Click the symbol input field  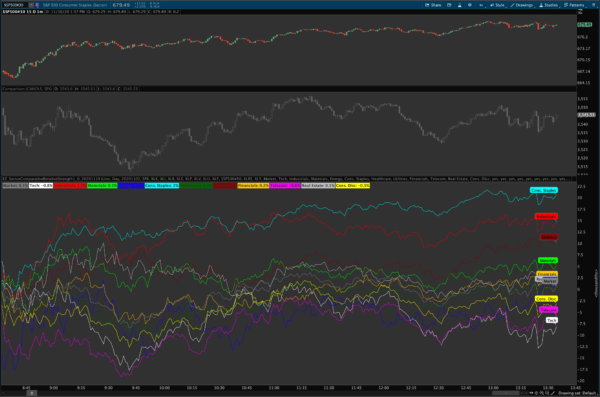(15, 5)
